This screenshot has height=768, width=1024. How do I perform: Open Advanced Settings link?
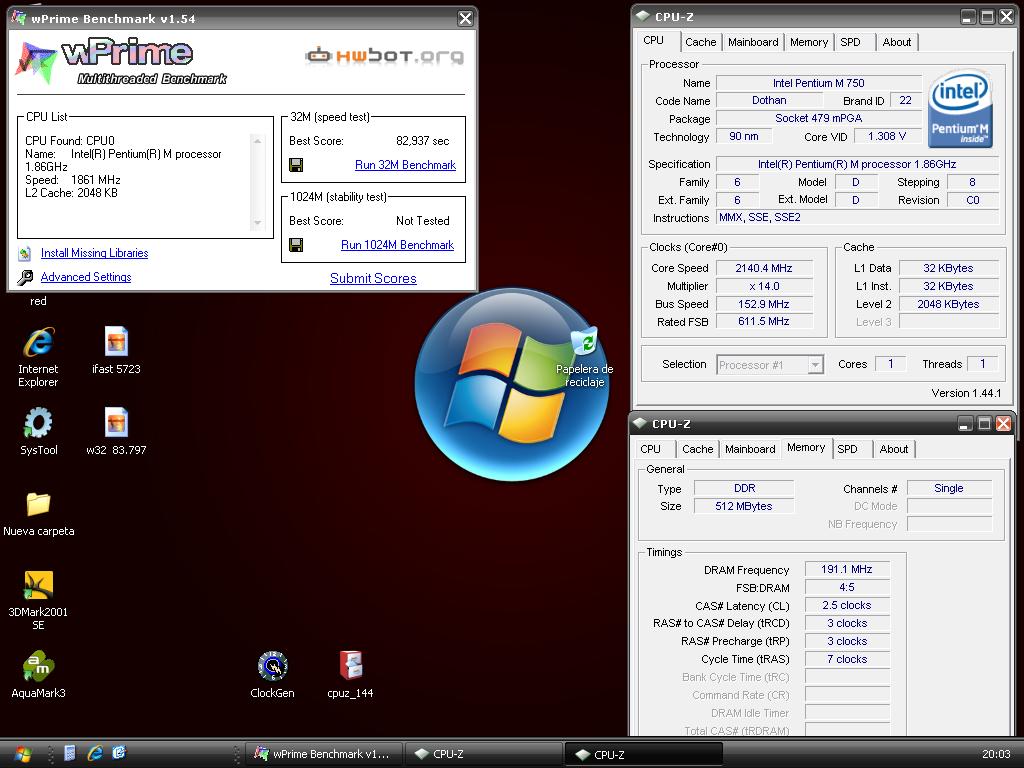tap(86, 277)
